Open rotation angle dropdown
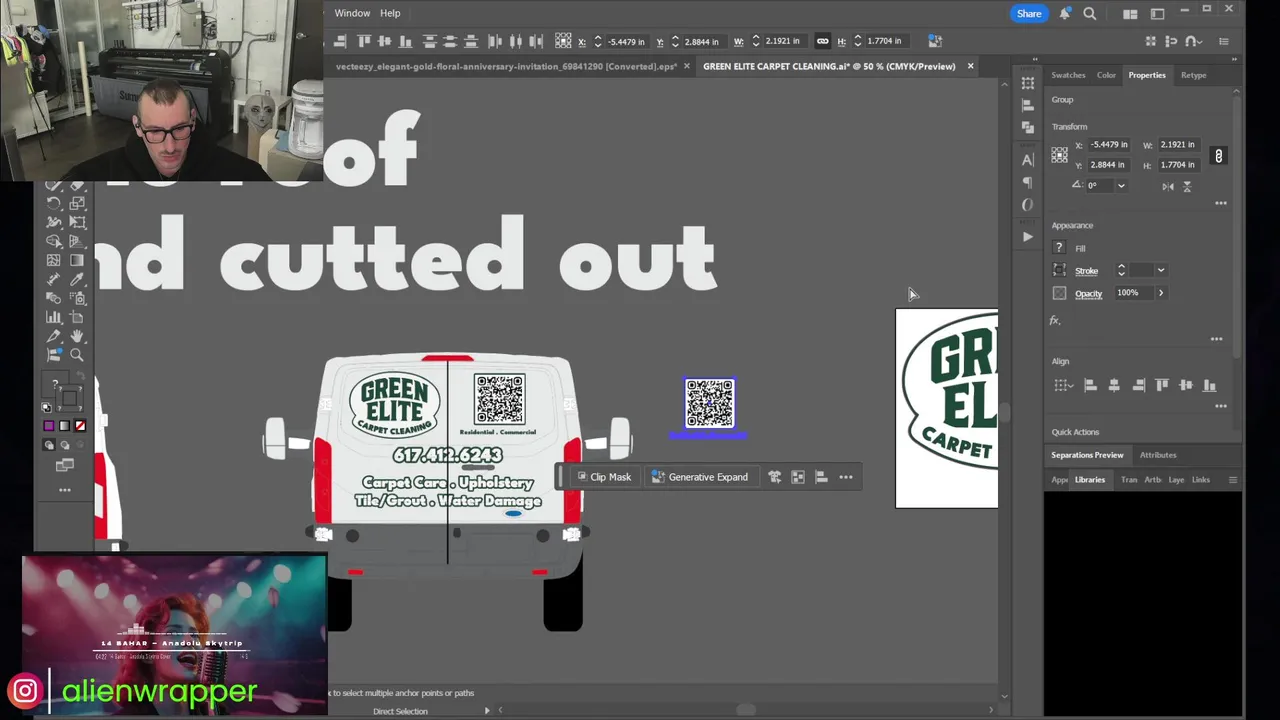The height and width of the screenshot is (720, 1280). pos(1121,186)
